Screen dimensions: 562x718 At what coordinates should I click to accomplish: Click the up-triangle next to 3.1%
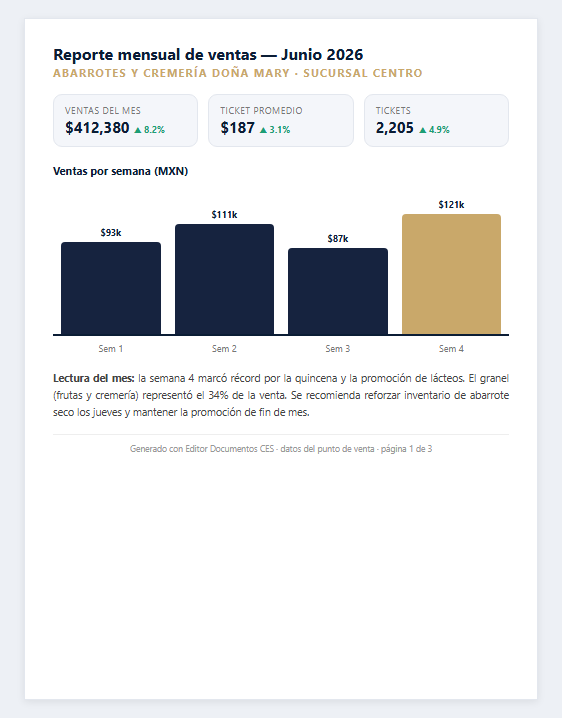pyautogui.click(x=263, y=130)
